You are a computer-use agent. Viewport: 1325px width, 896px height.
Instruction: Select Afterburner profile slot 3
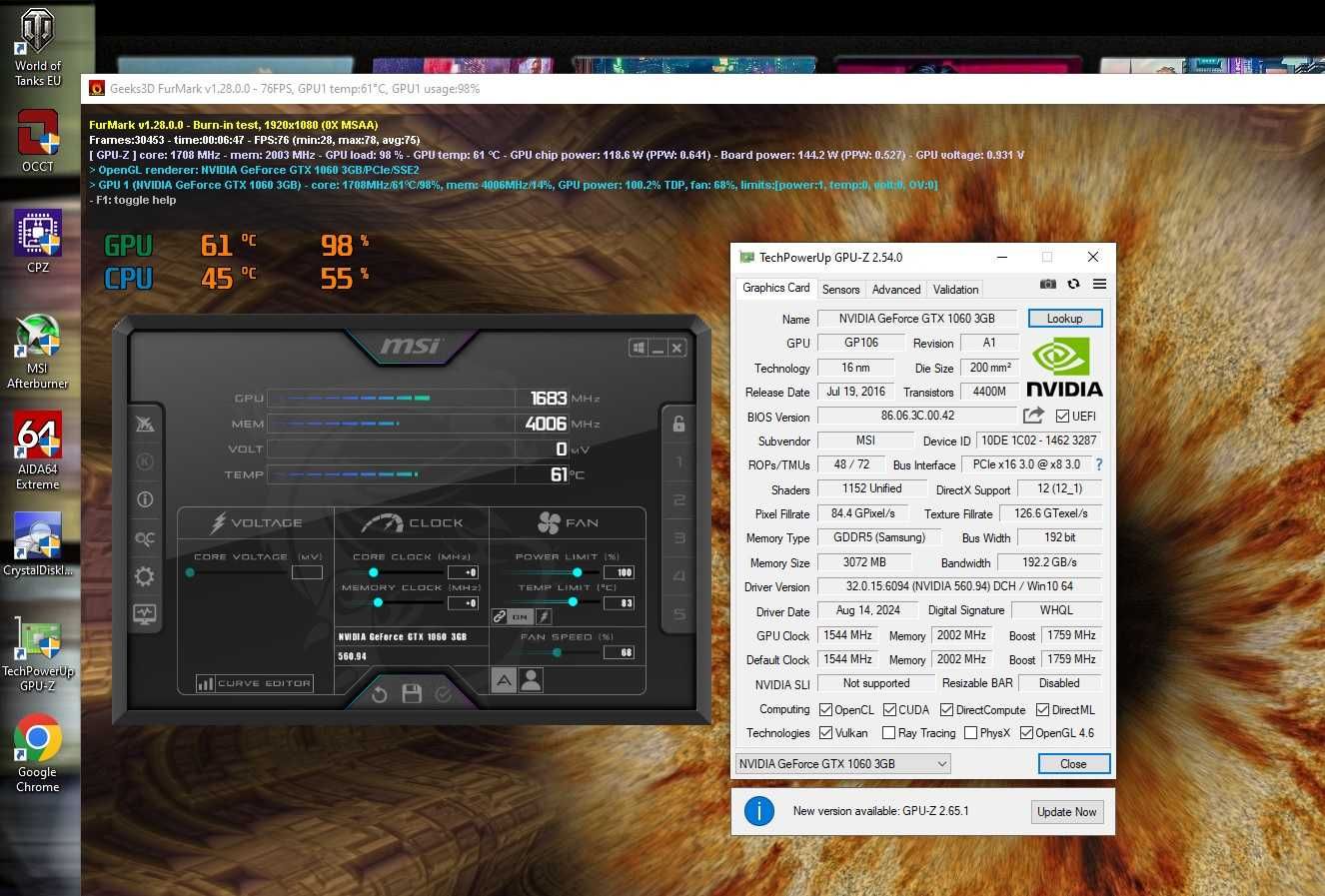pos(679,538)
